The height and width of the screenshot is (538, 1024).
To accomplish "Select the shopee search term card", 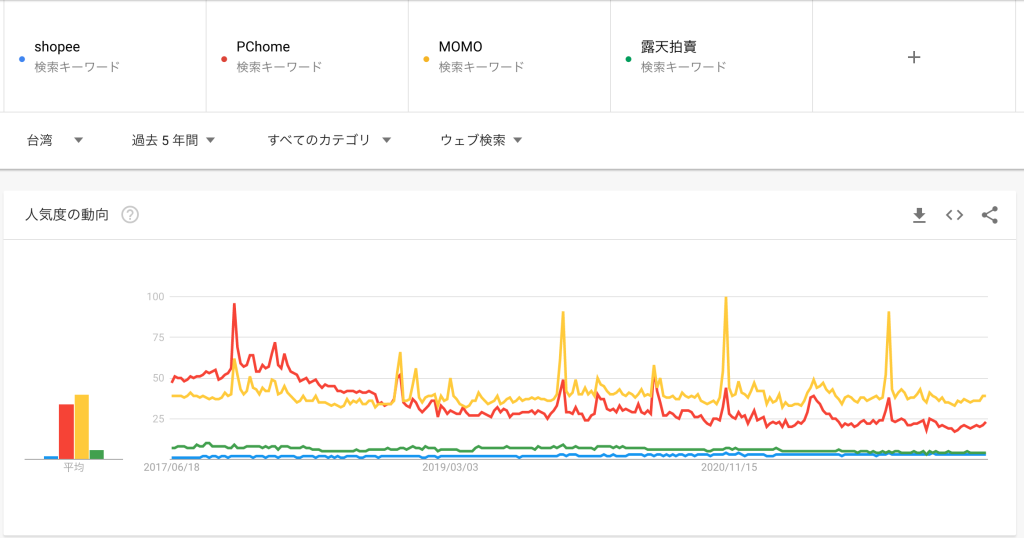I will coord(105,57).
